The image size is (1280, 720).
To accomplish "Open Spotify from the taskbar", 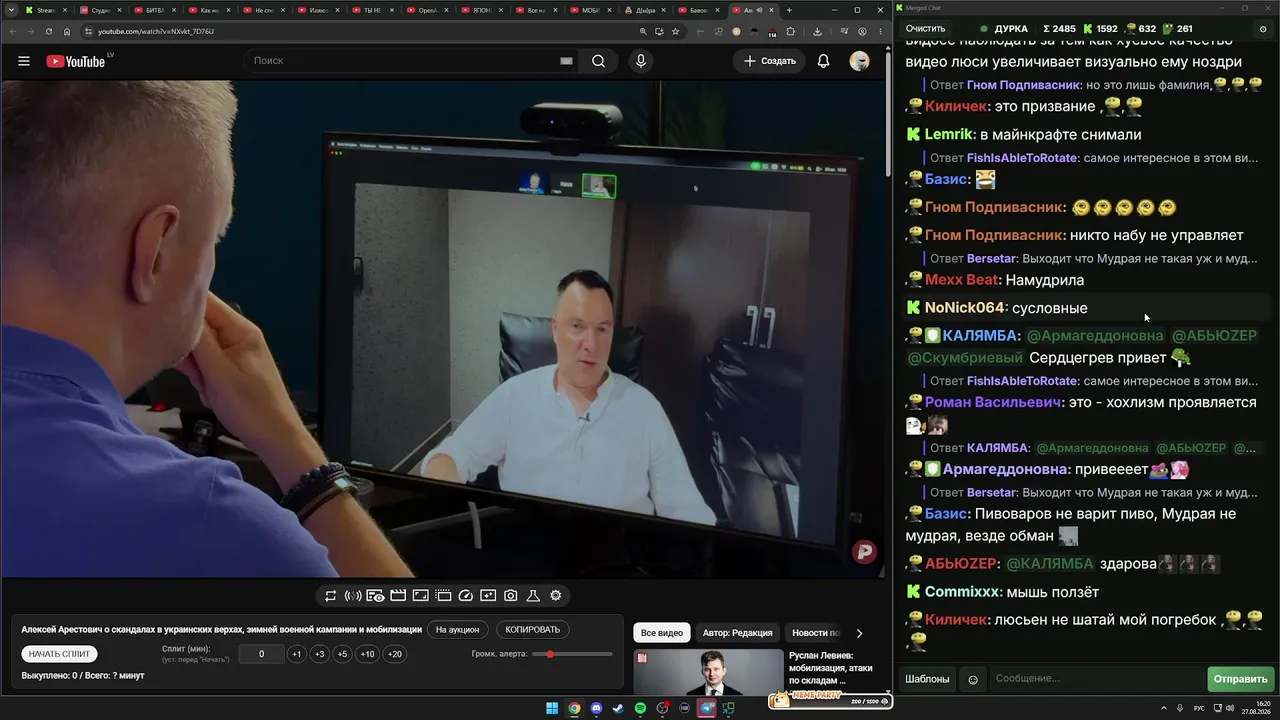I will [640, 709].
